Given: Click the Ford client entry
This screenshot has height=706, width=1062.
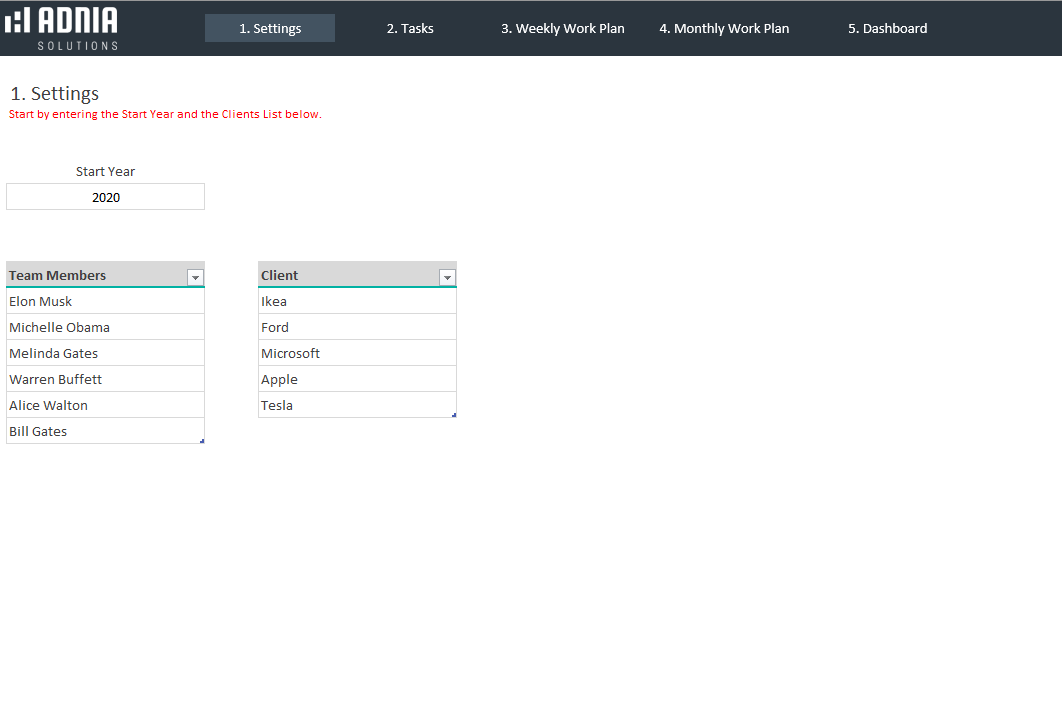Looking at the screenshot, I should [357, 327].
